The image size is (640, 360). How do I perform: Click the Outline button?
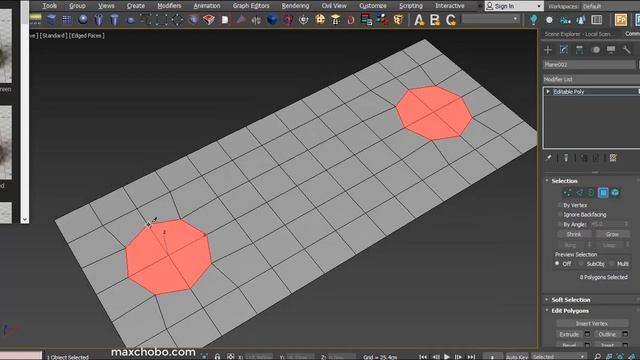click(x=607, y=334)
